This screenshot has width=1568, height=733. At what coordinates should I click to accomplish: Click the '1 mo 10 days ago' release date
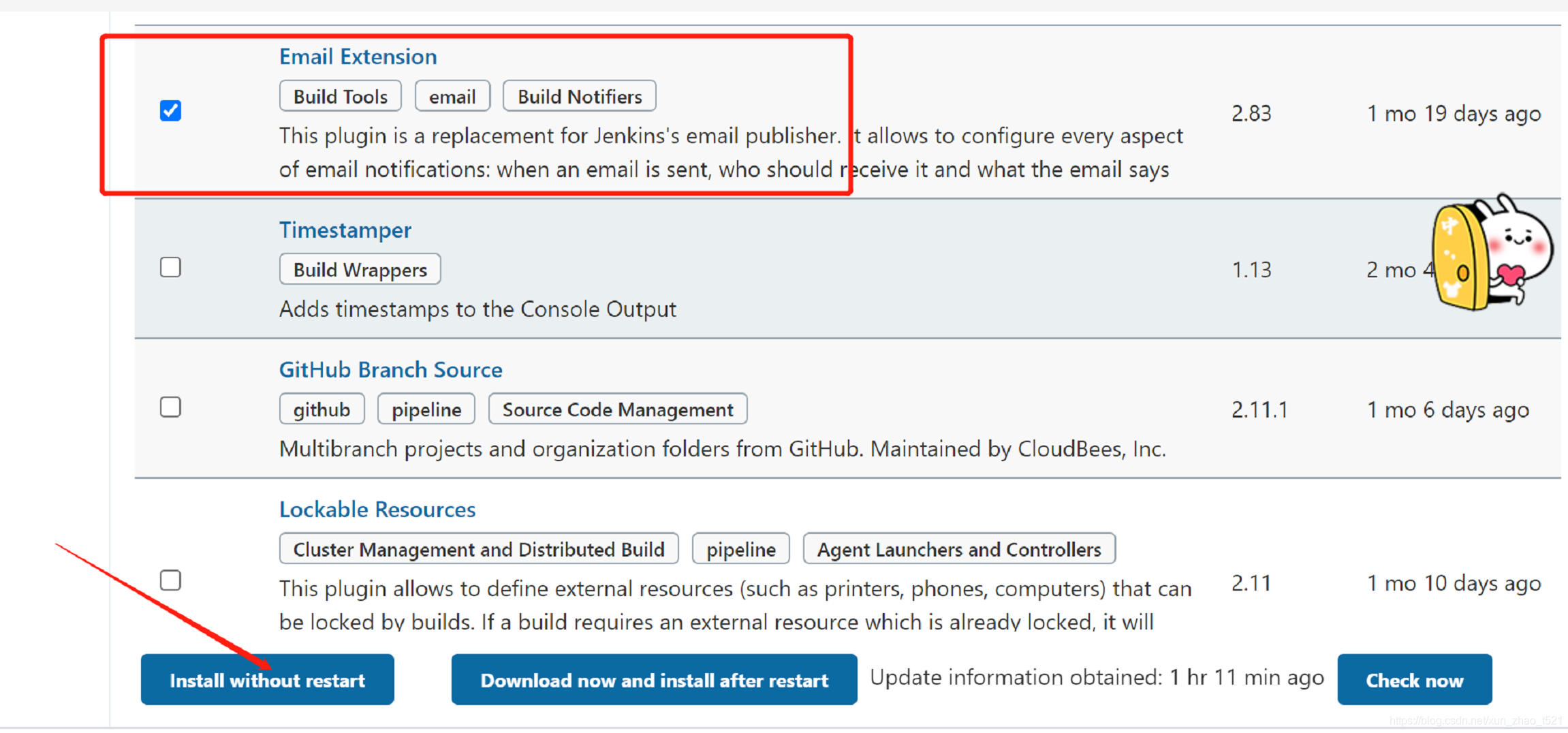tap(1454, 584)
